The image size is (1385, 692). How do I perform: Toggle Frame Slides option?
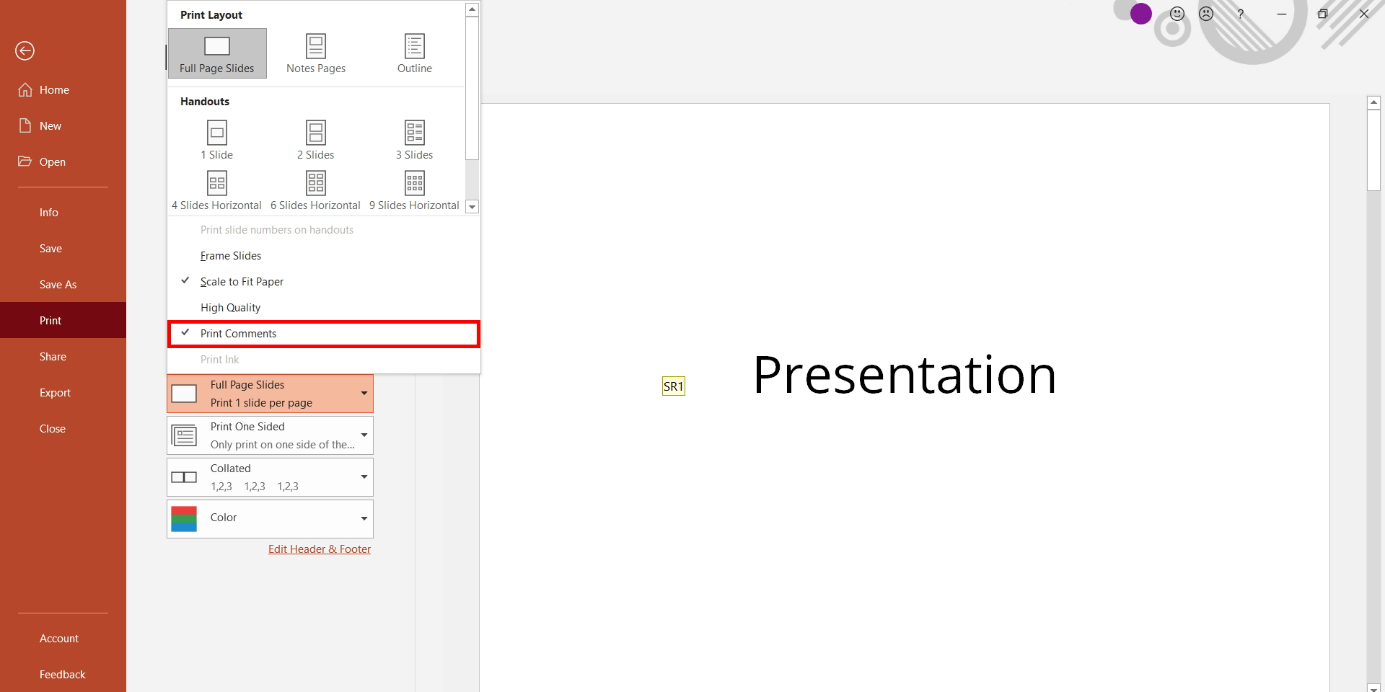coord(323,256)
